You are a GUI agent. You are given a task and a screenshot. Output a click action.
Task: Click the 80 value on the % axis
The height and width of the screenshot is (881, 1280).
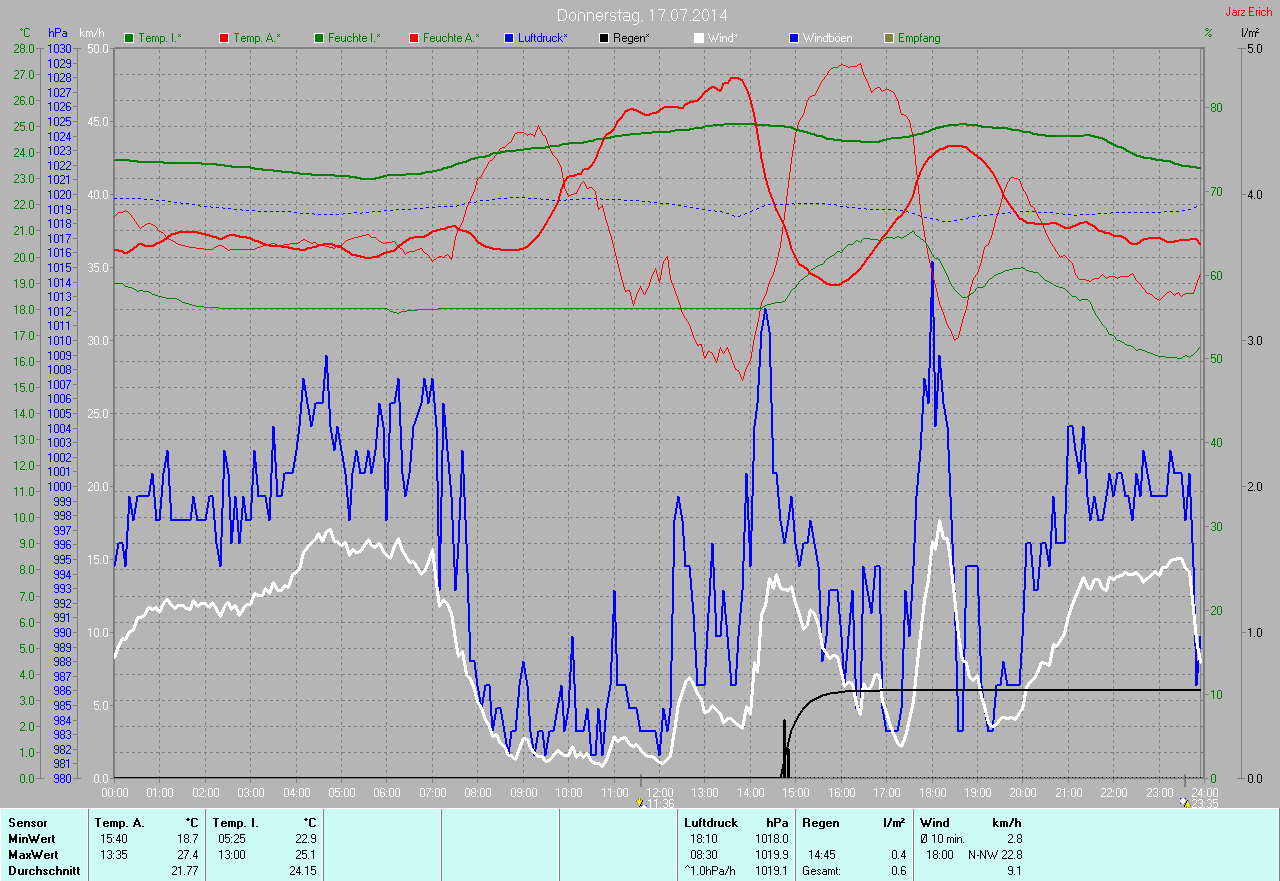pyautogui.click(x=1214, y=107)
